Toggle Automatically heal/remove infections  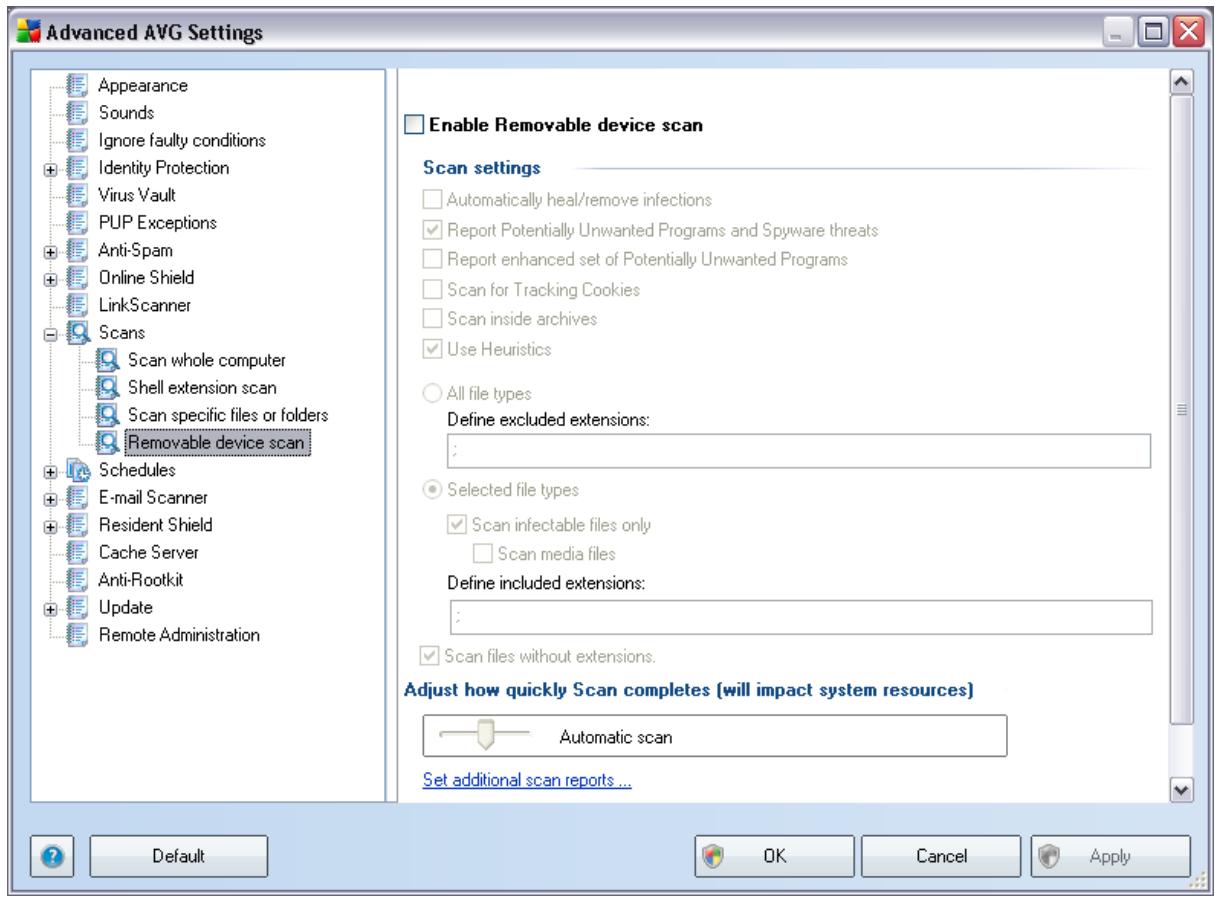point(433,199)
